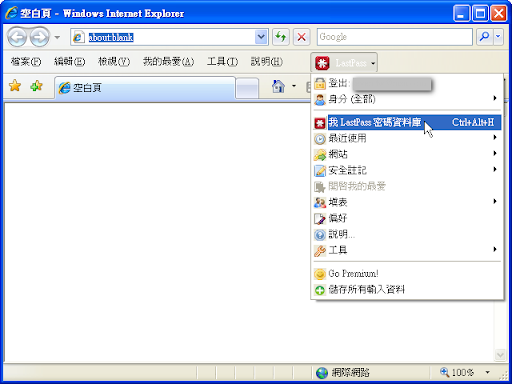
Task: Select the 空白頁 tab
Action: 145,88
